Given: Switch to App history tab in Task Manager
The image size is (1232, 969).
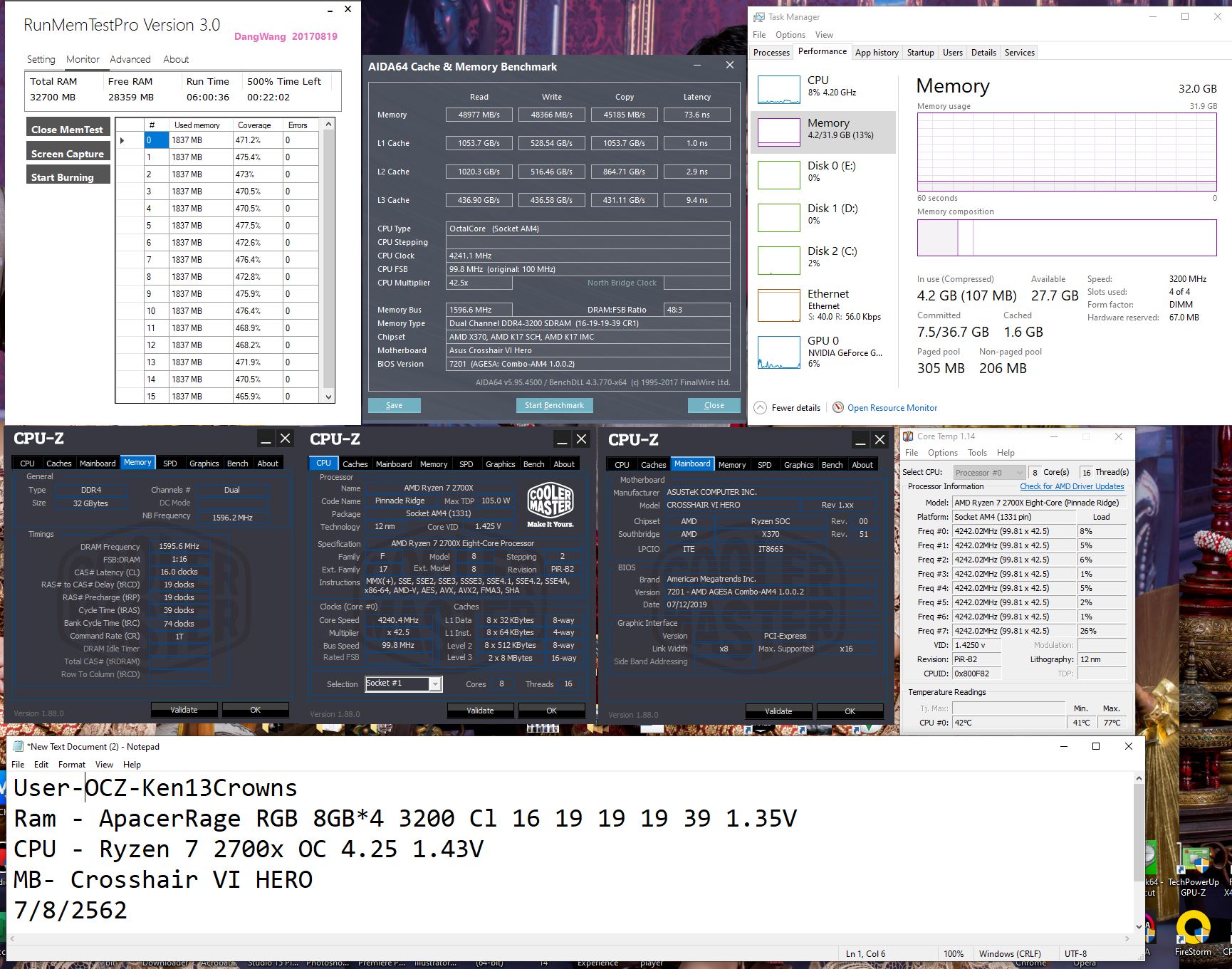Looking at the screenshot, I should [877, 53].
